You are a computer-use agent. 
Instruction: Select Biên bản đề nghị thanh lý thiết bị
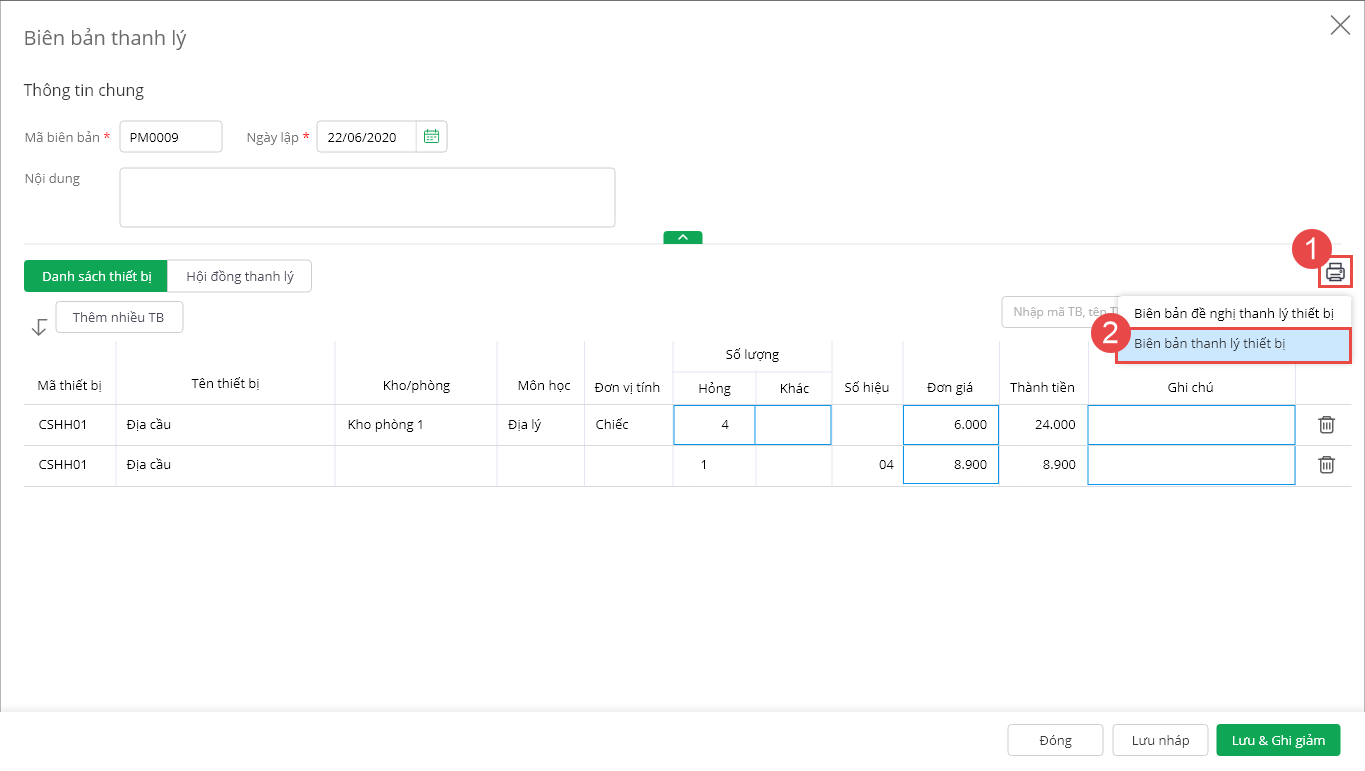[1233, 313]
